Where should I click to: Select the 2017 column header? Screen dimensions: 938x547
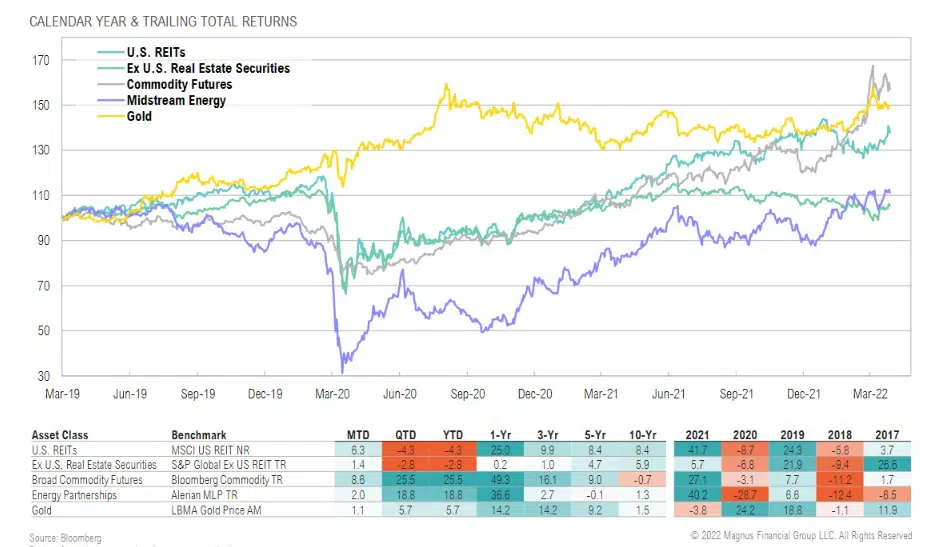[x=884, y=435]
